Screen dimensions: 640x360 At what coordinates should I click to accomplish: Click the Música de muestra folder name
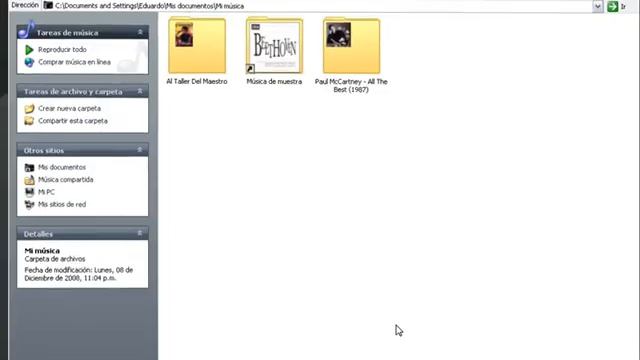pos(274,82)
